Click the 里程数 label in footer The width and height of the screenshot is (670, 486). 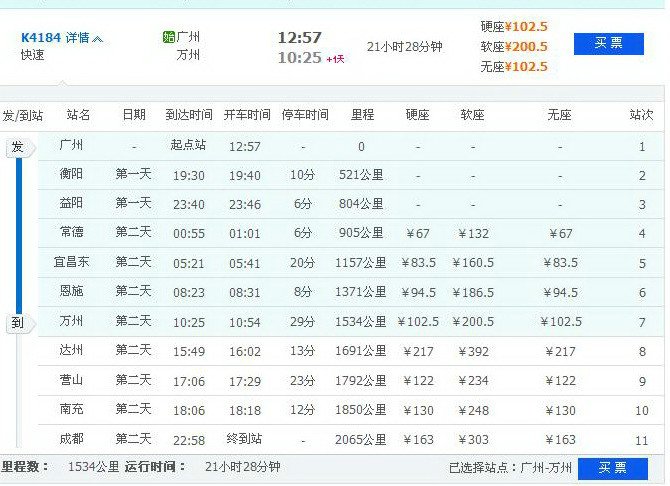coord(24,466)
